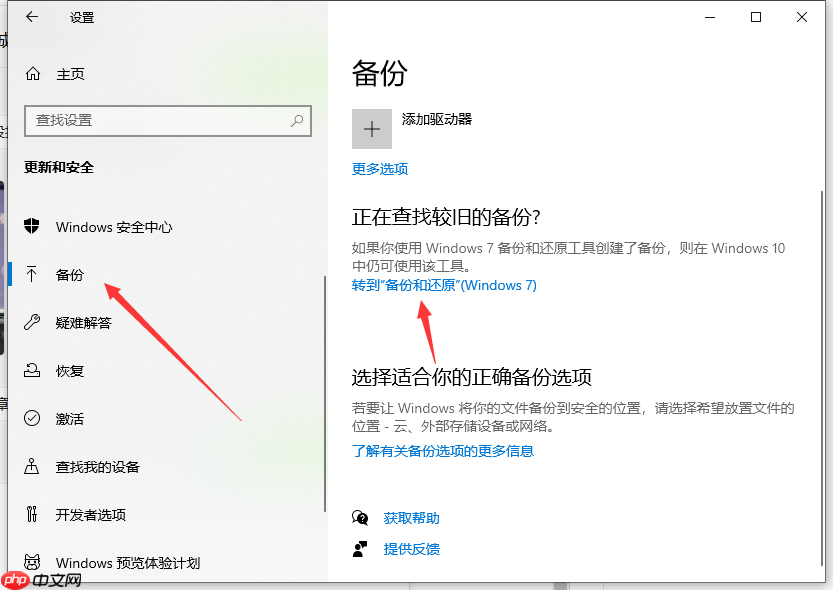
Task: Click the 添加驱动器 plus button
Action: click(x=371, y=129)
